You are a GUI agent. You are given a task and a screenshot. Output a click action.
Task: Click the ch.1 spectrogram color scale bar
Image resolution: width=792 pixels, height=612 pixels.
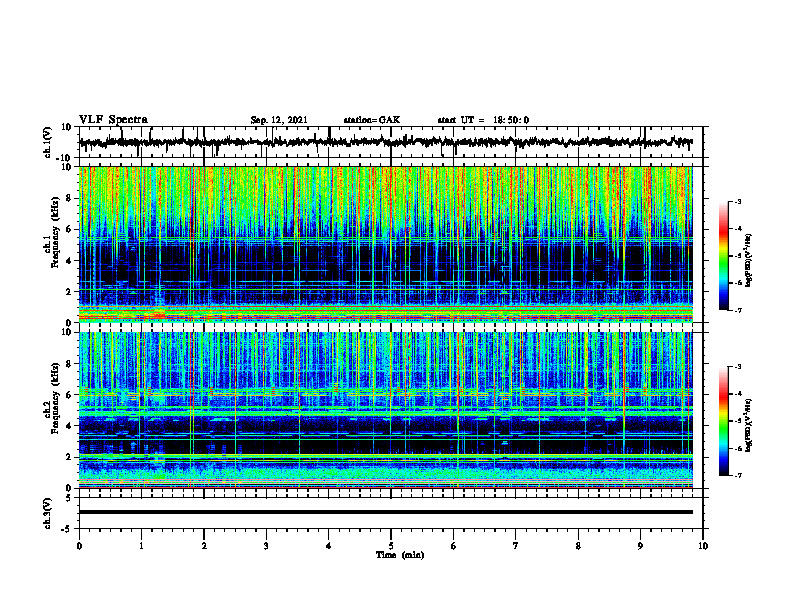[x=724, y=256]
